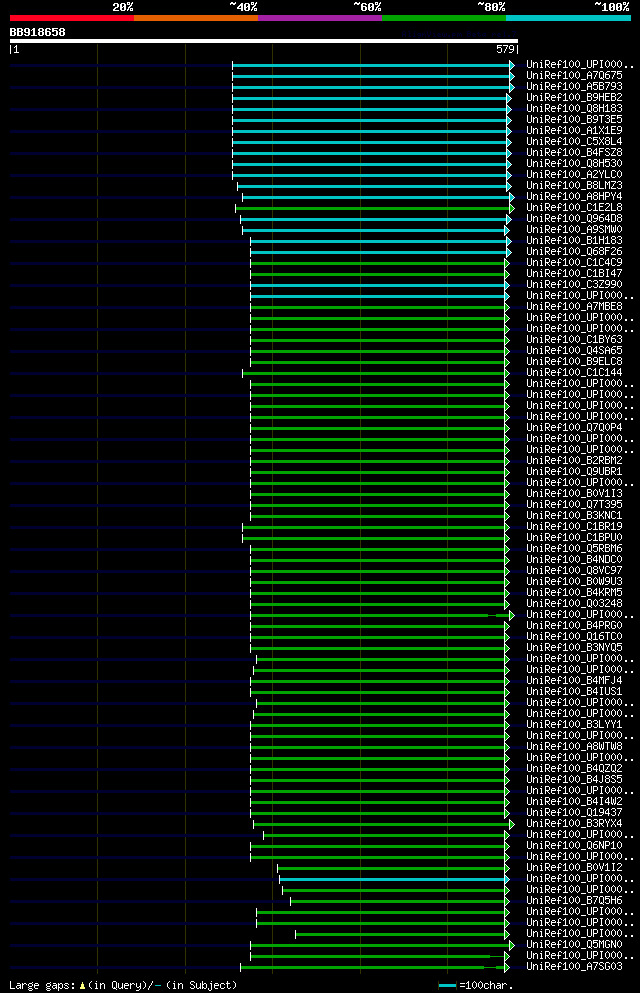The image size is (640, 993).
Task: Select UniRef100_C1BPU0 label
Action: (574, 538)
